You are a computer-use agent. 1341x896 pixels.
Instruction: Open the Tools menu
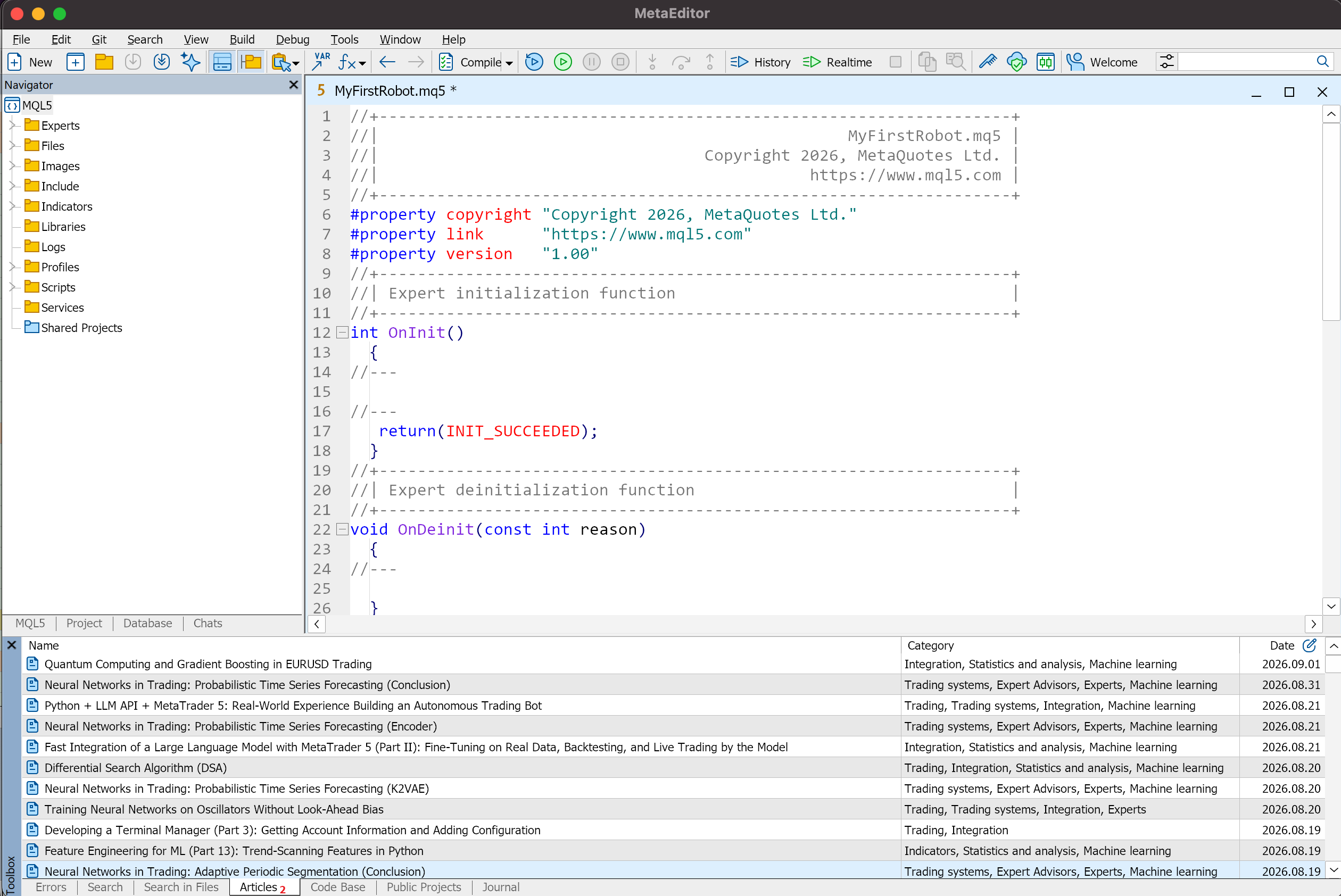(x=344, y=39)
